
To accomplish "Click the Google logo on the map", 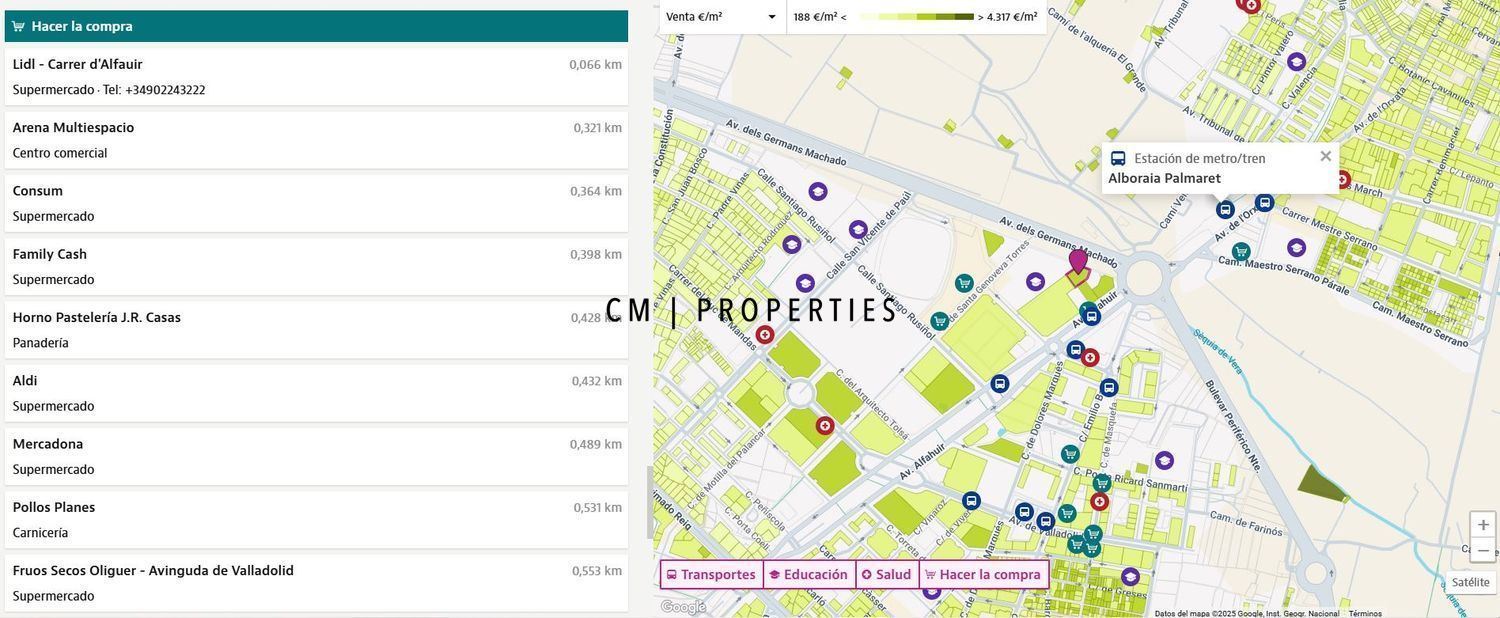I will pos(683,607).
